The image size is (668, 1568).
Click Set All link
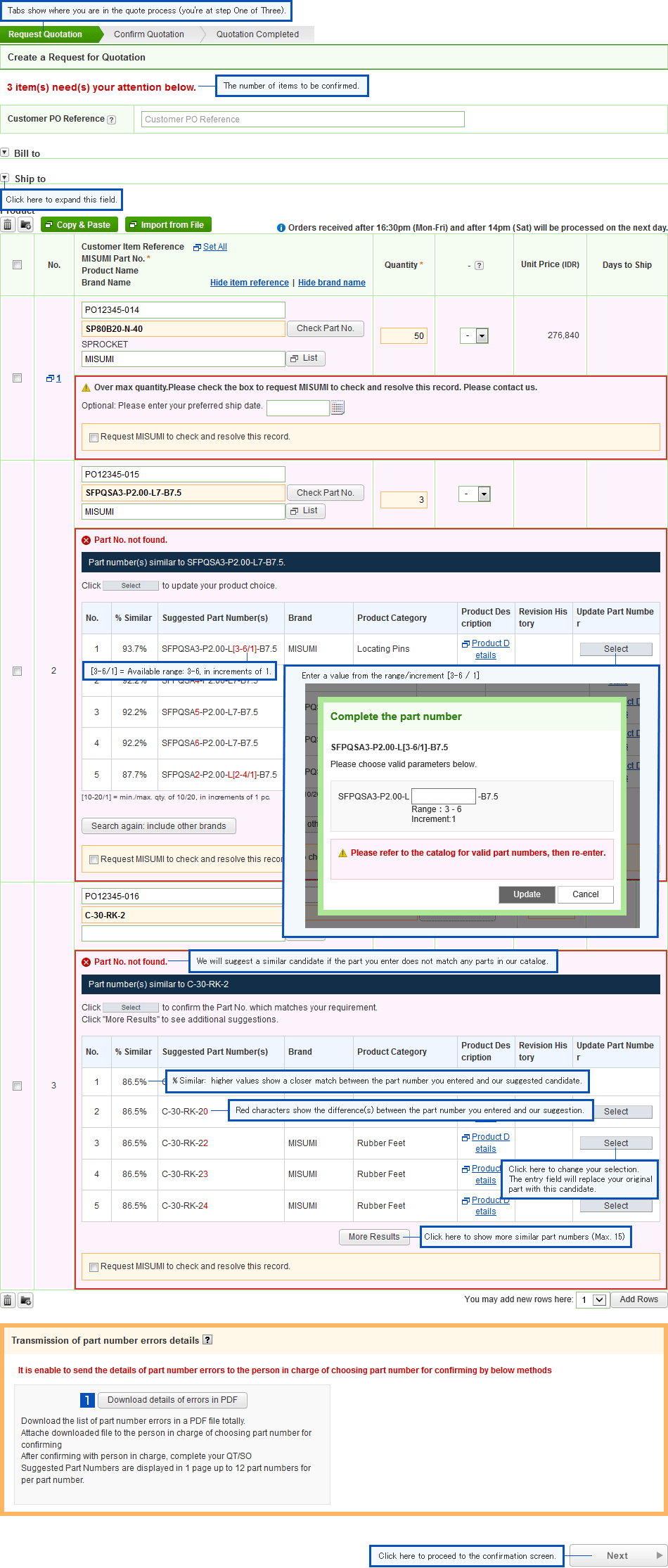(215, 247)
